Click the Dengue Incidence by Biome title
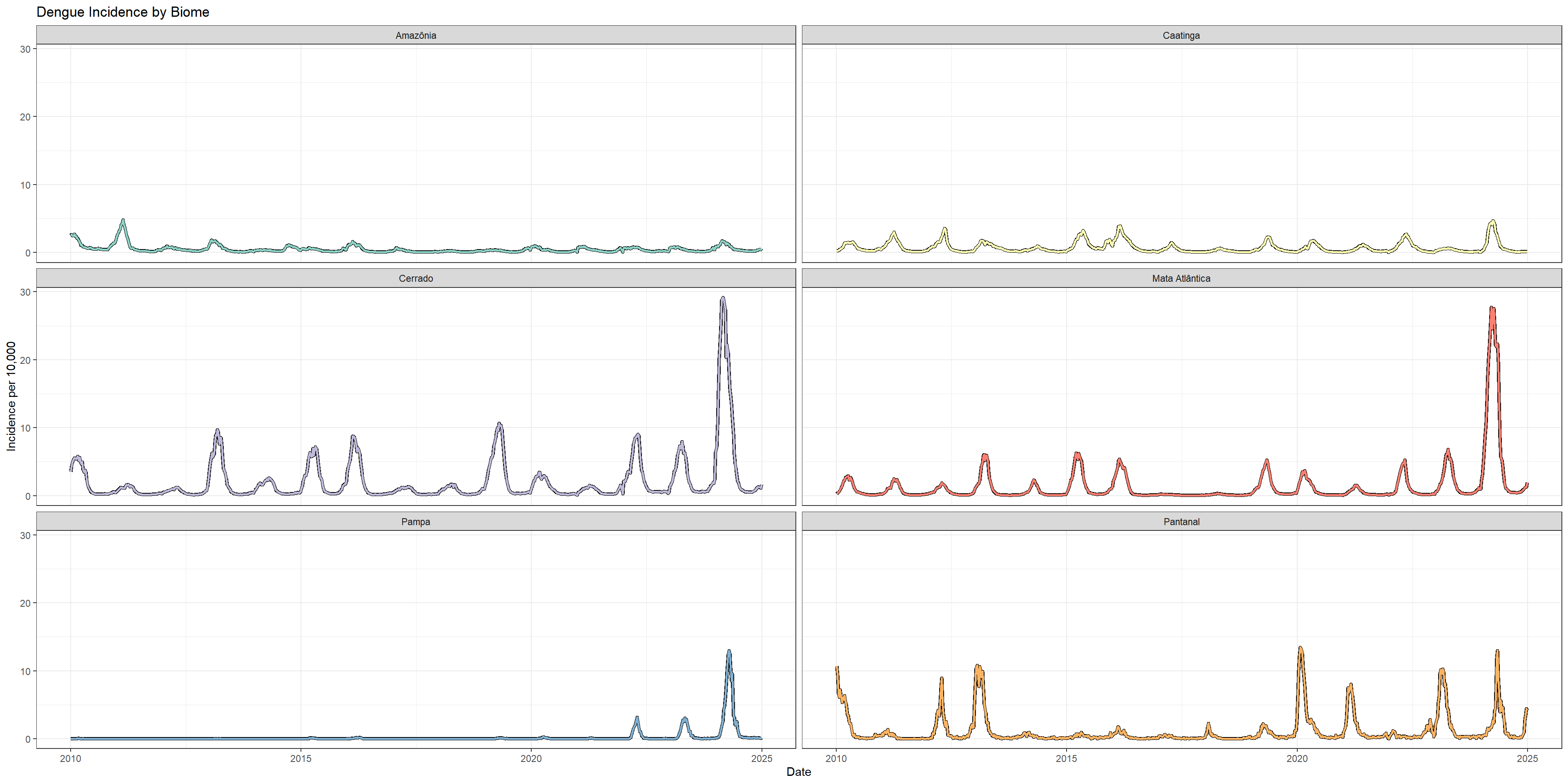 tap(123, 12)
